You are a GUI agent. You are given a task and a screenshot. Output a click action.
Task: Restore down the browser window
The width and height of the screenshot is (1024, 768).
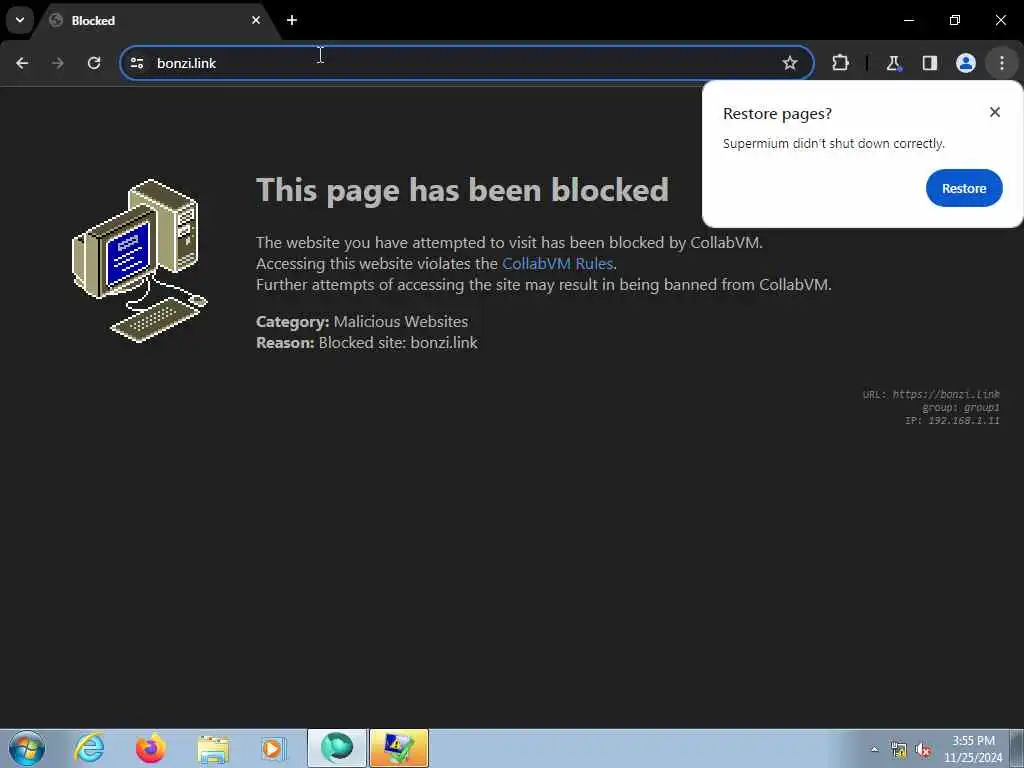click(x=955, y=20)
